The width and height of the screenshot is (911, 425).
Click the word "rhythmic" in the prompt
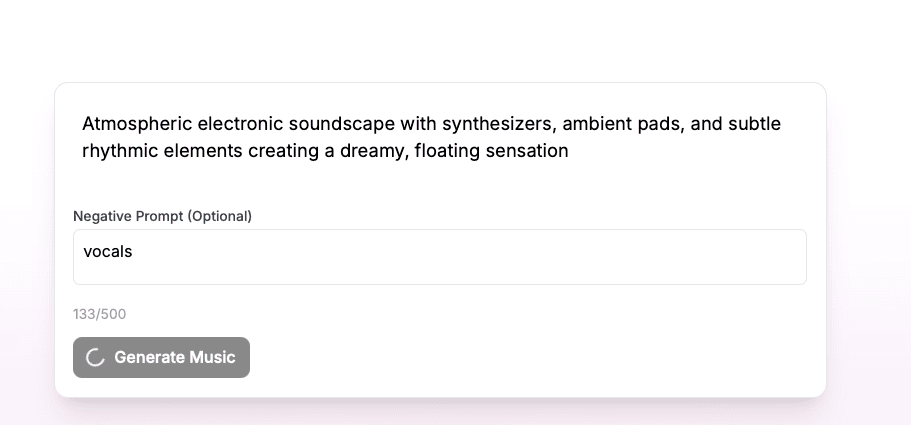pos(117,151)
